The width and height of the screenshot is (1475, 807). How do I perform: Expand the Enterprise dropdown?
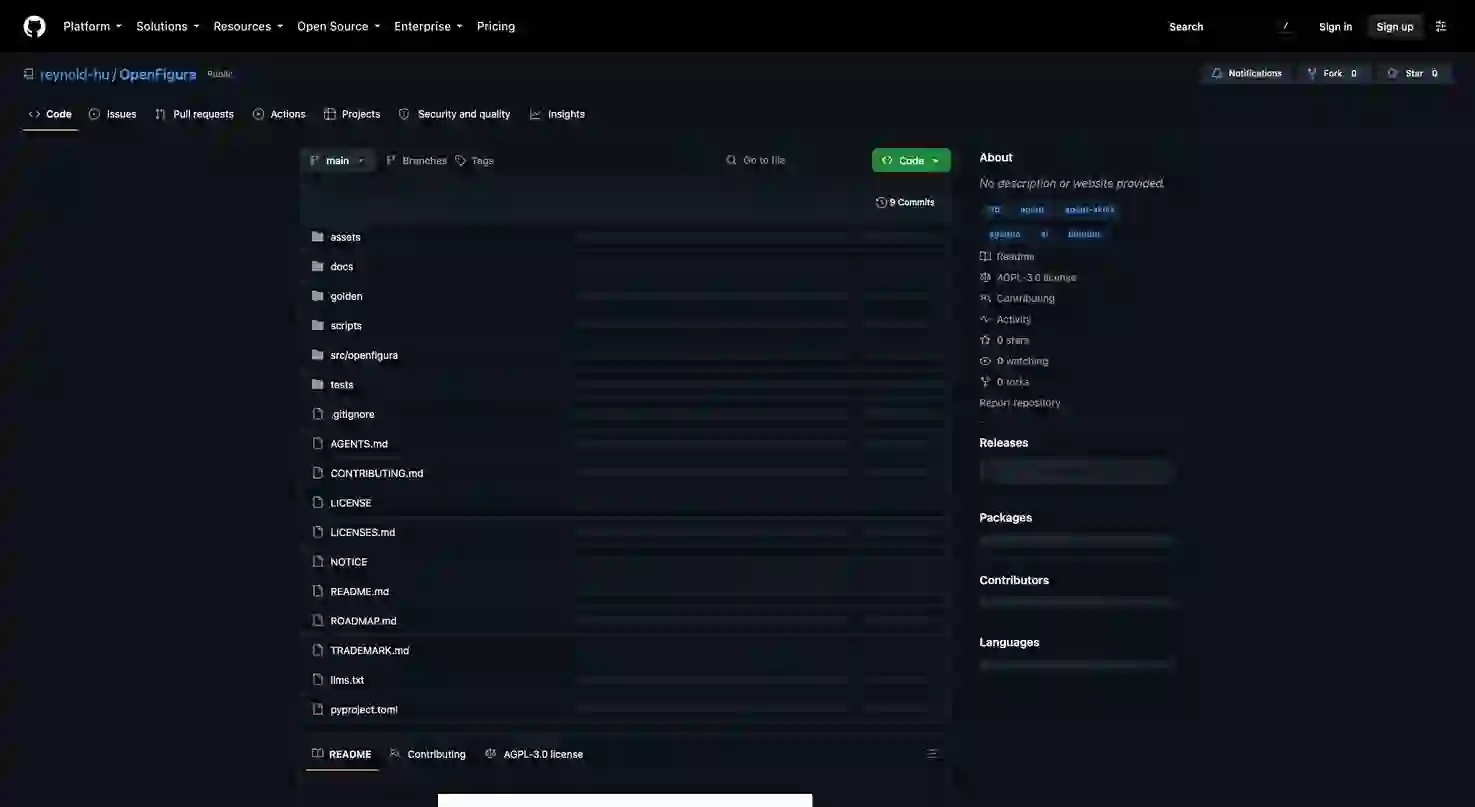pyautogui.click(x=428, y=27)
